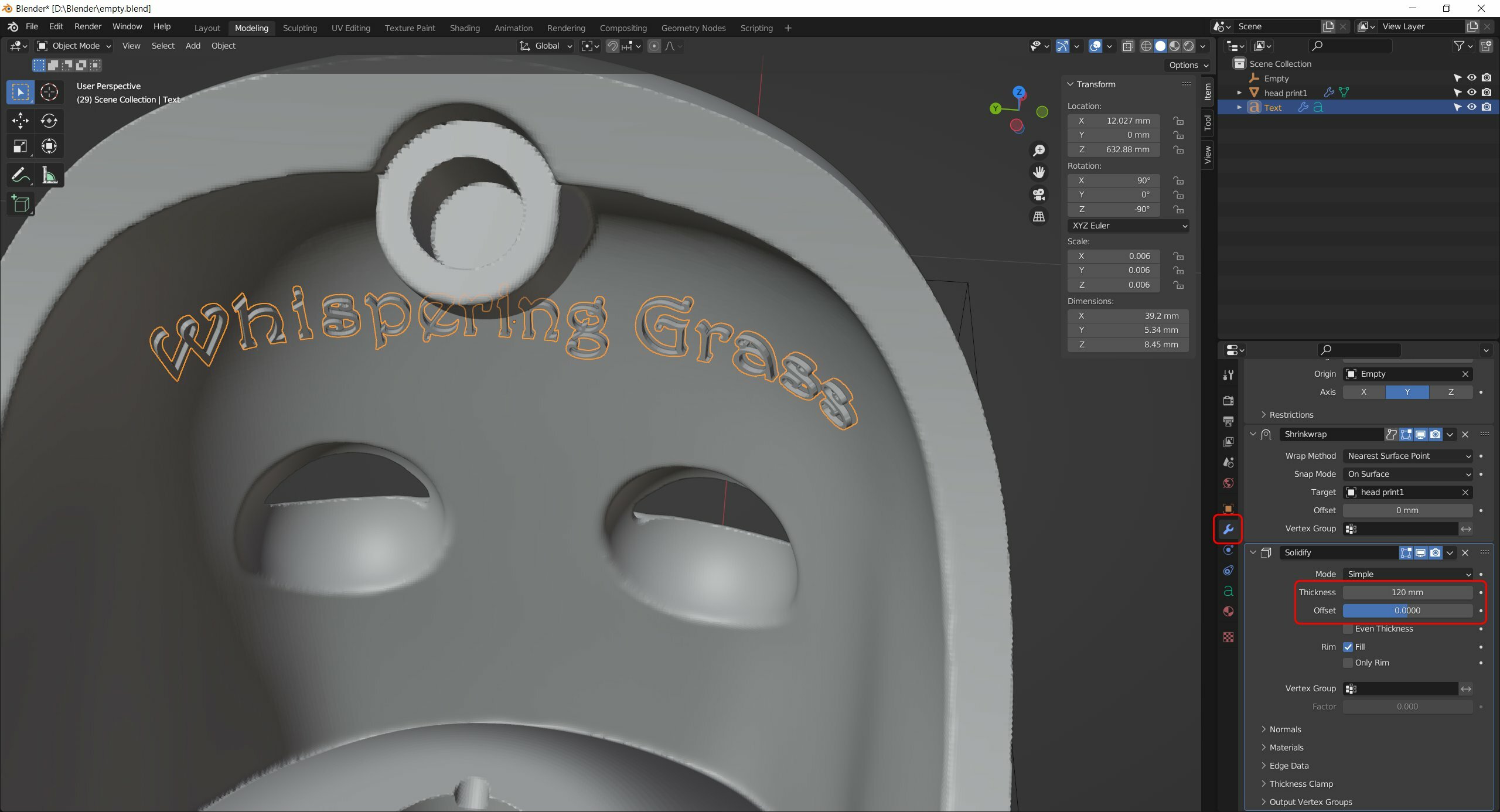Clear the Shrinkwrap Target head print1
The image size is (1500, 812).
pyautogui.click(x=1465, y=492)
